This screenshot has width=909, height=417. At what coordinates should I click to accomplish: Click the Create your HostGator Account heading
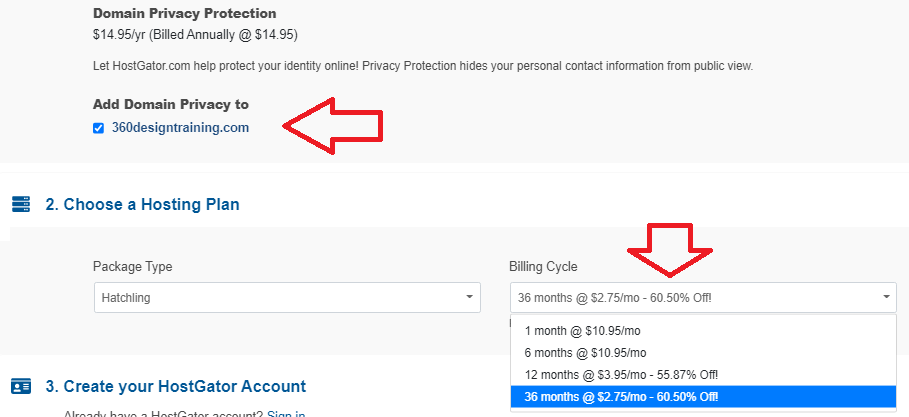pyautogui.click(x=176, y=386)
